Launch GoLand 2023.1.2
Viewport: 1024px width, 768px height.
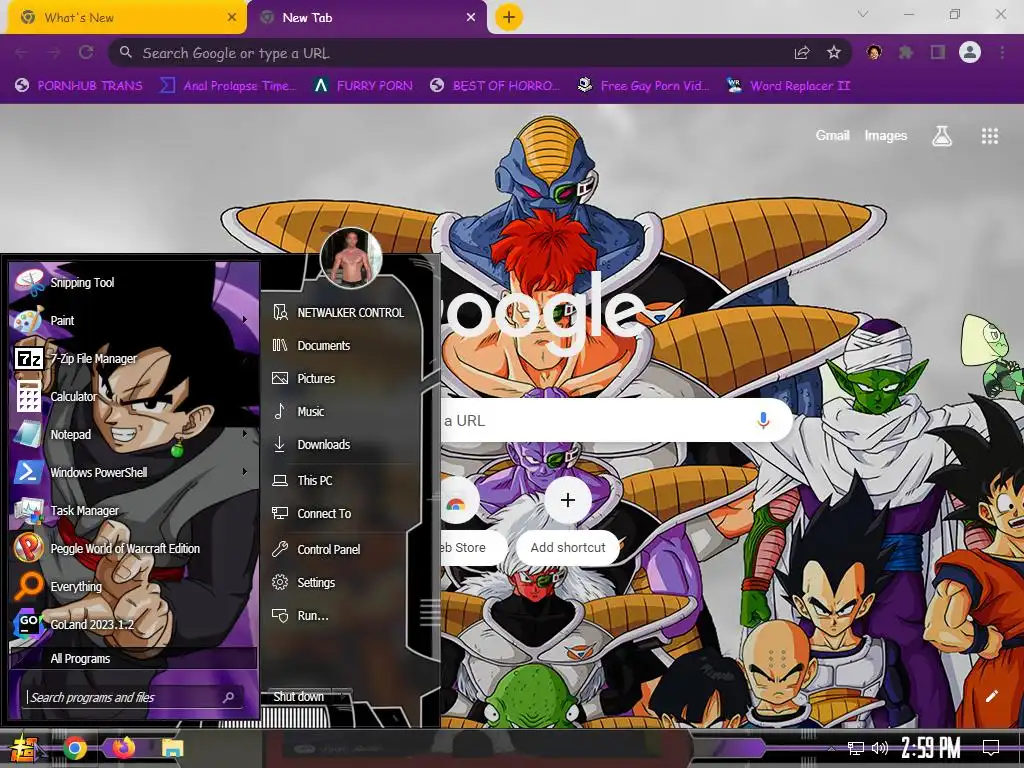(x=133, y=624)
